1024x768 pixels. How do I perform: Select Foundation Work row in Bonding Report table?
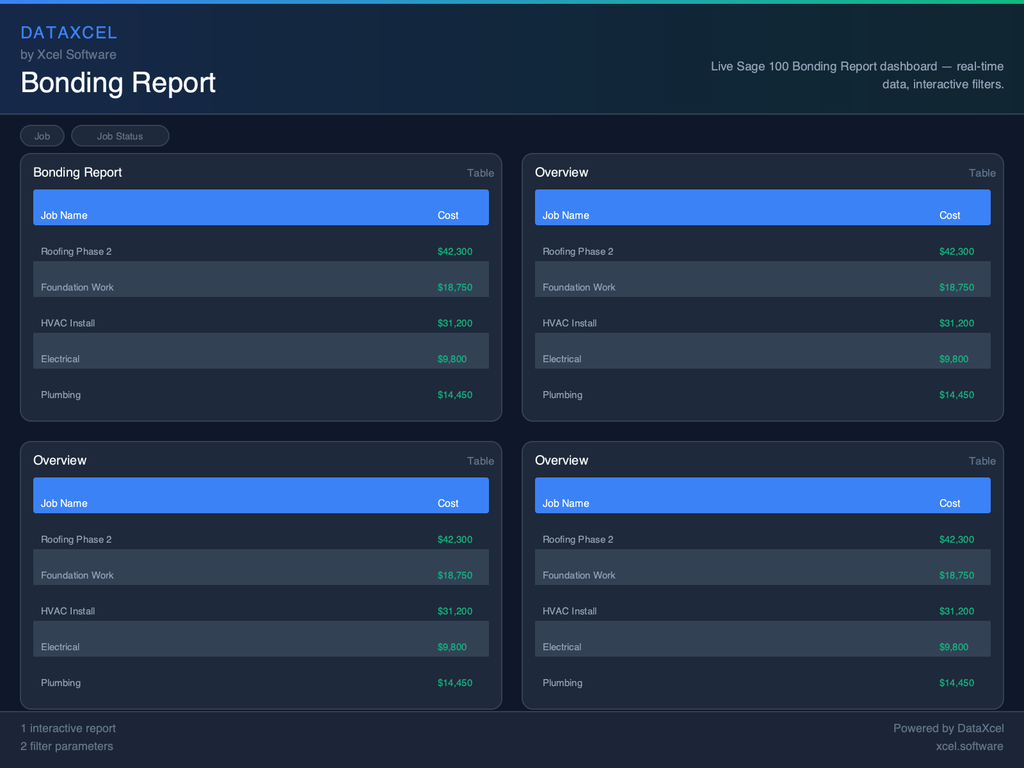click(77, 287)
